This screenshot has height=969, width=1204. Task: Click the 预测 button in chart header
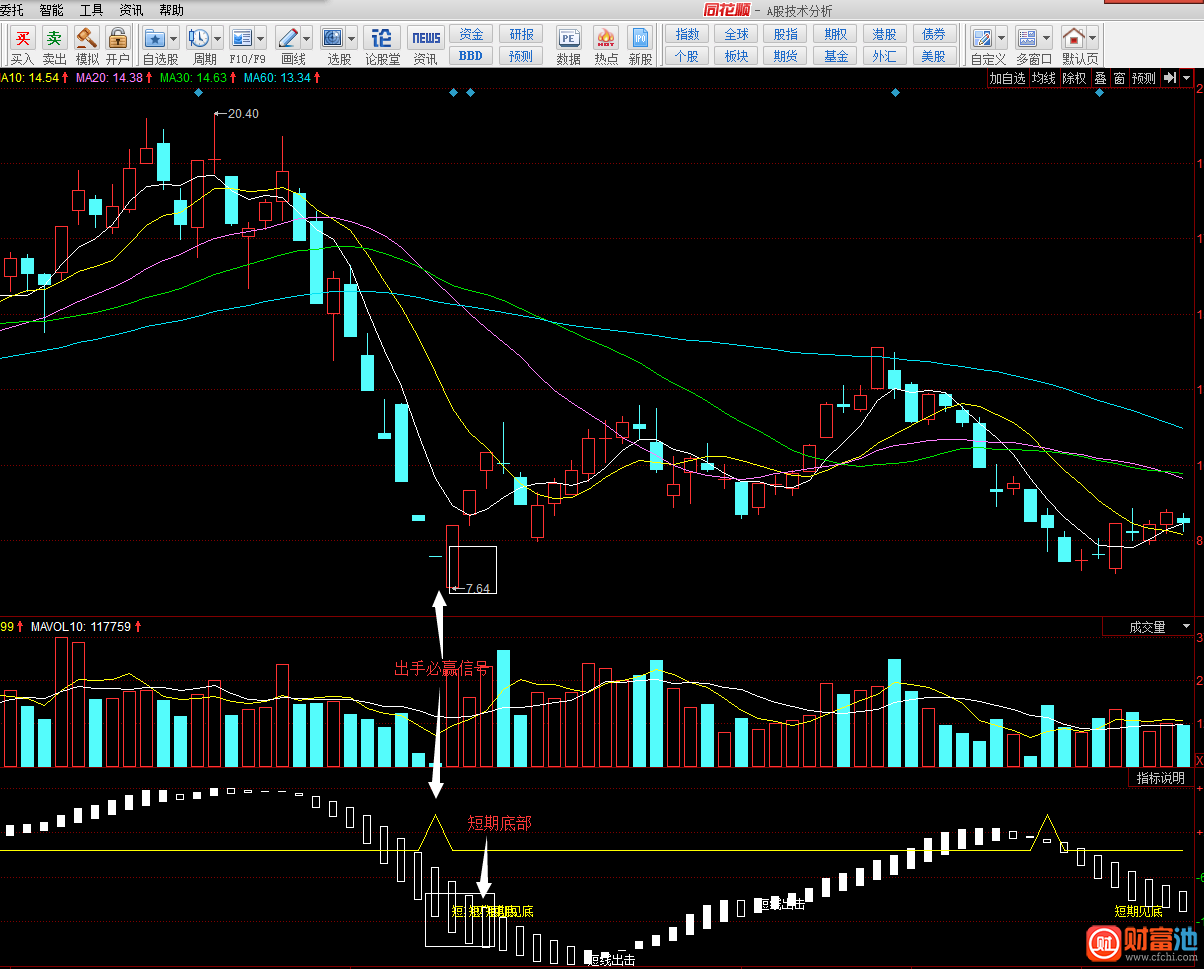1144,77
